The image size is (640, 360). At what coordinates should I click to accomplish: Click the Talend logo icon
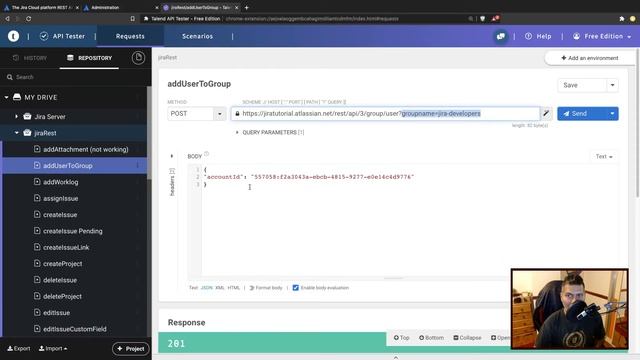[x=13, y=36]
